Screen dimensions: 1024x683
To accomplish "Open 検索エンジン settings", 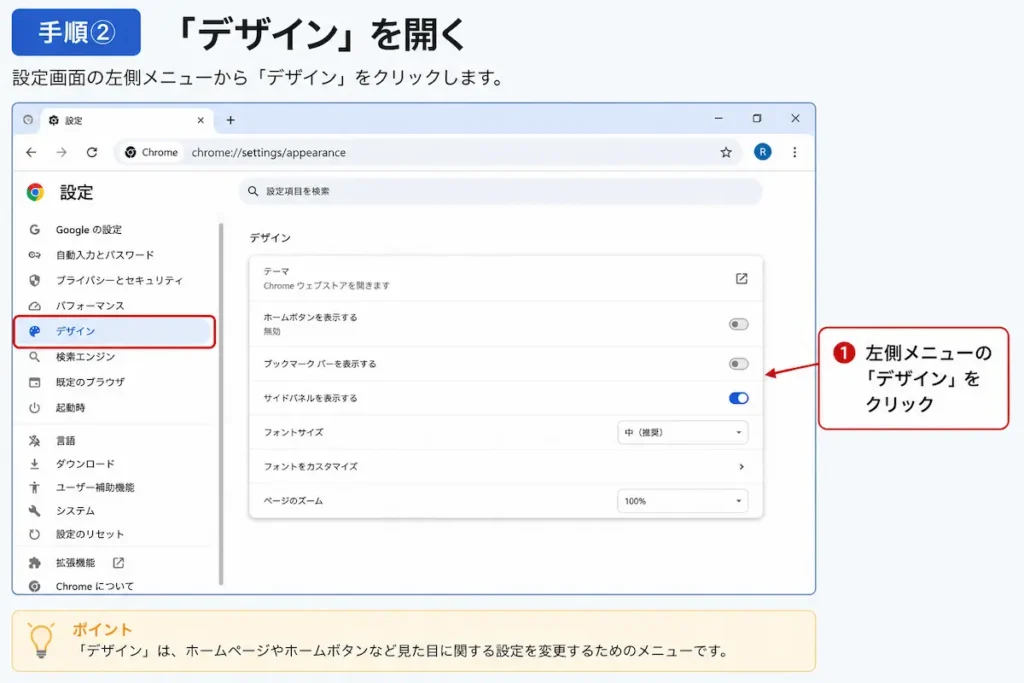I will point(85,357).
